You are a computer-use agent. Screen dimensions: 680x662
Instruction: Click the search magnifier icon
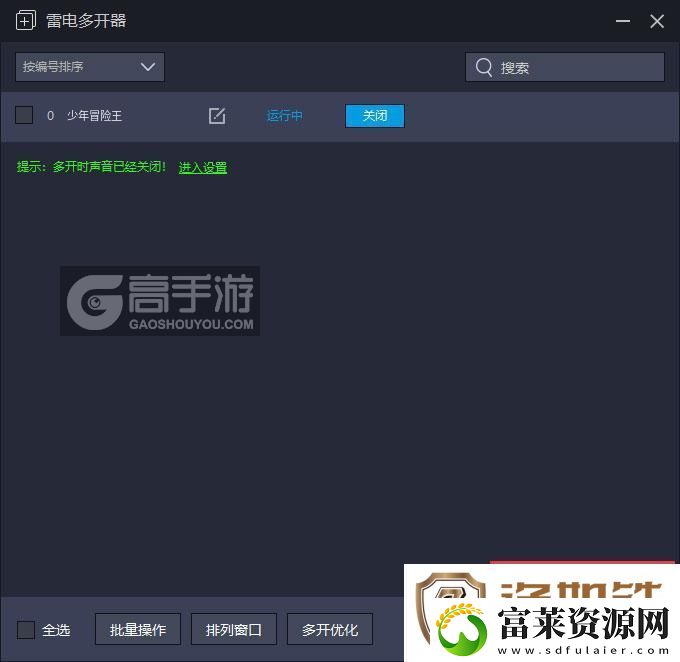[x=484, y=67]
